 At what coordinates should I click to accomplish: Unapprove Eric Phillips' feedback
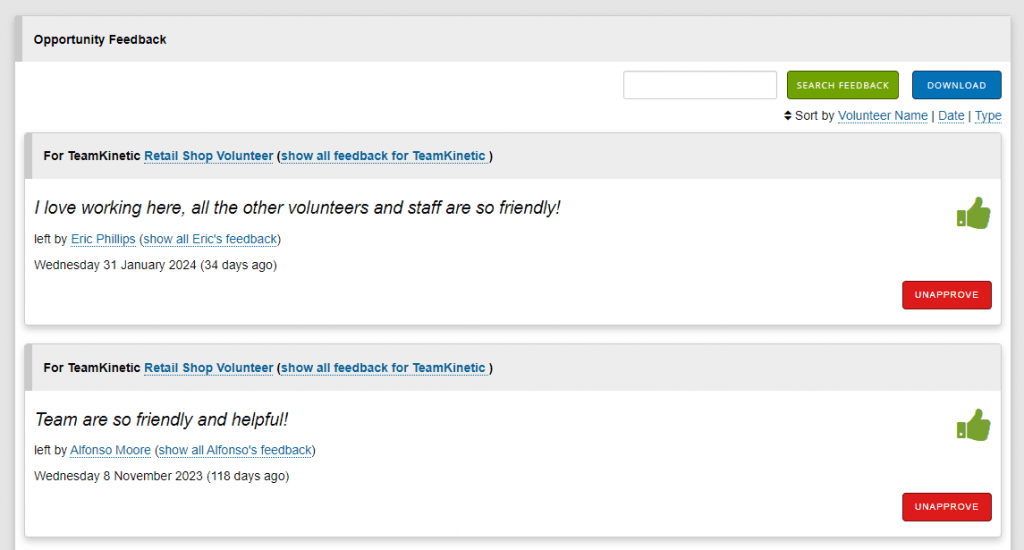pos(946,295)
